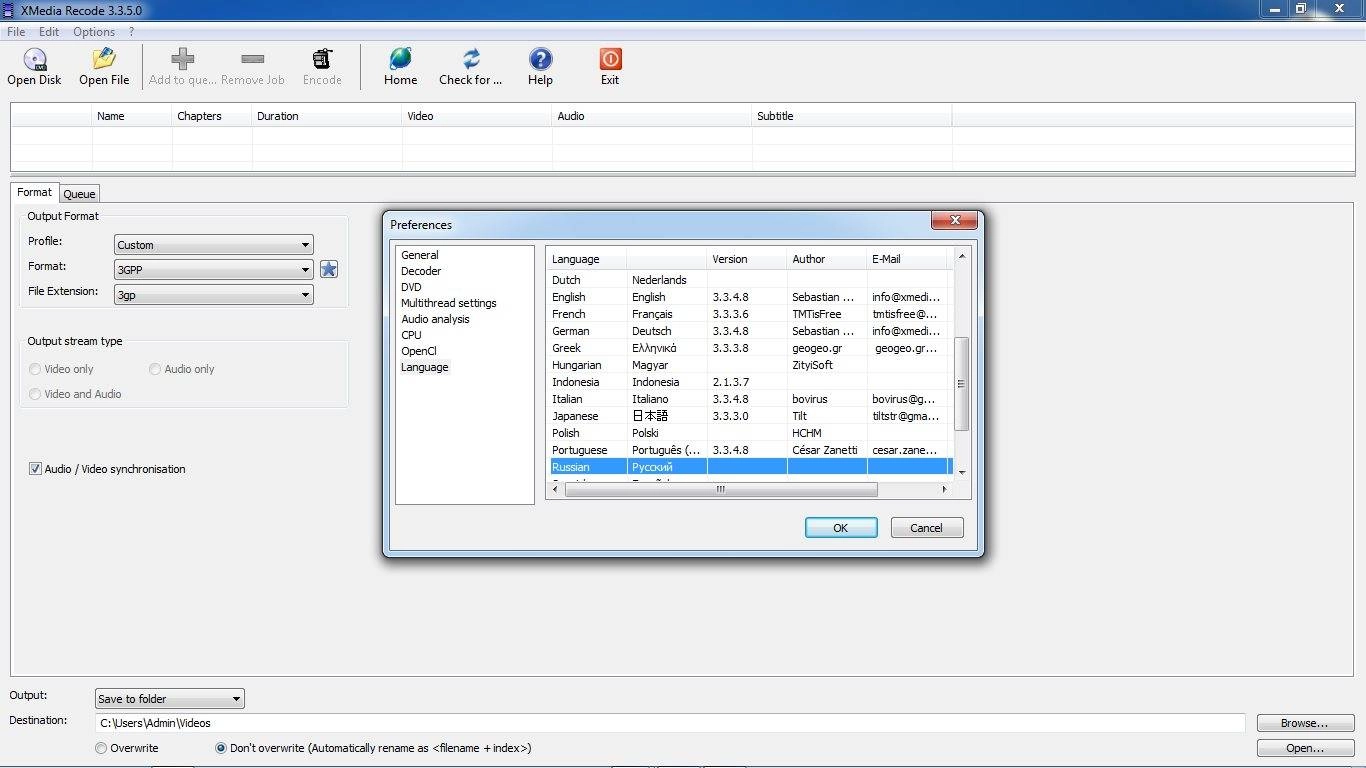Select Decoder in Preferences categories

point(421,271)
